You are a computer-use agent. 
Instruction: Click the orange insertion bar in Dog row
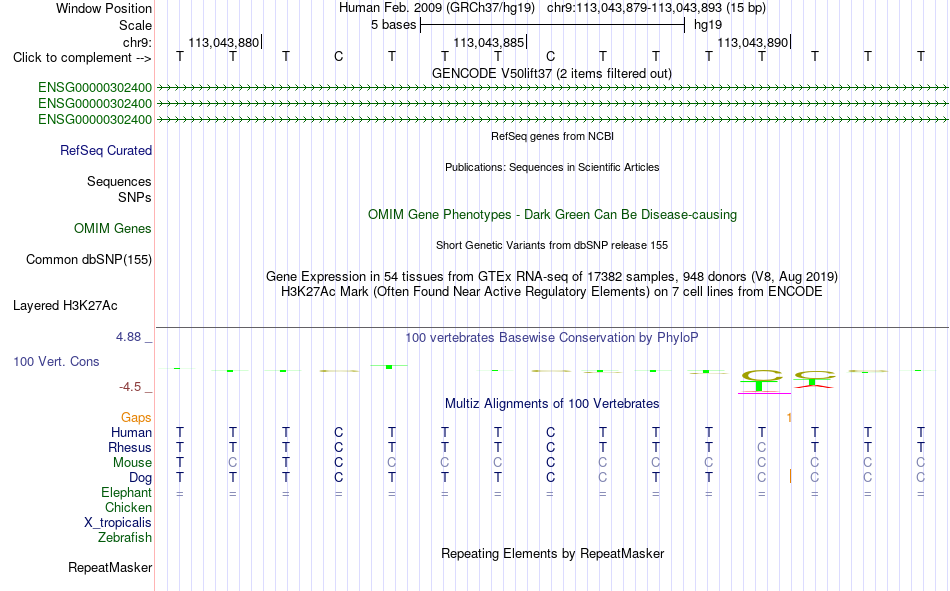click(x=790, y=476)
